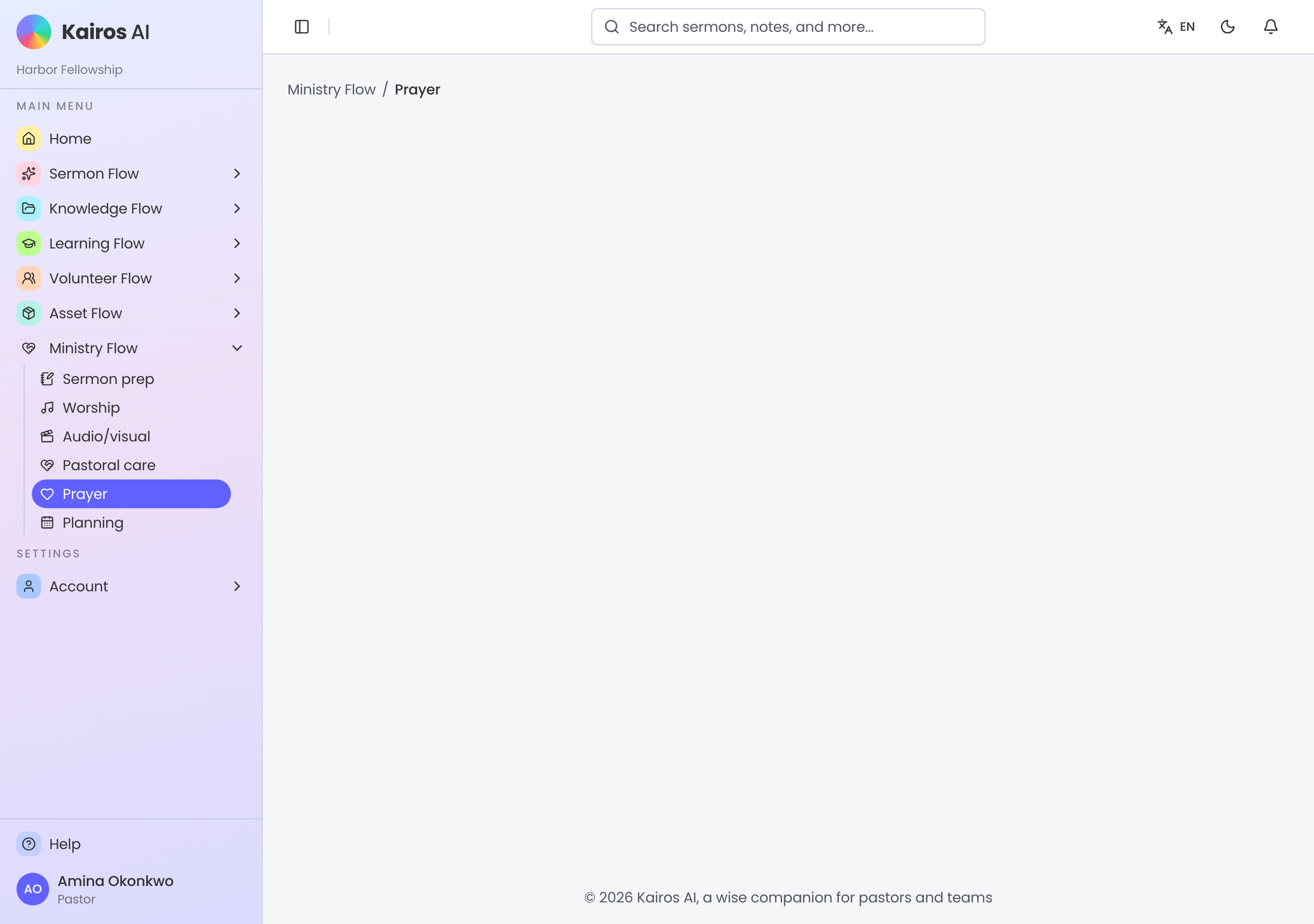Viewport: 1314px width, 924px height.
Task: Expand Volunteer Flow chevron
Action: point(237,278)
